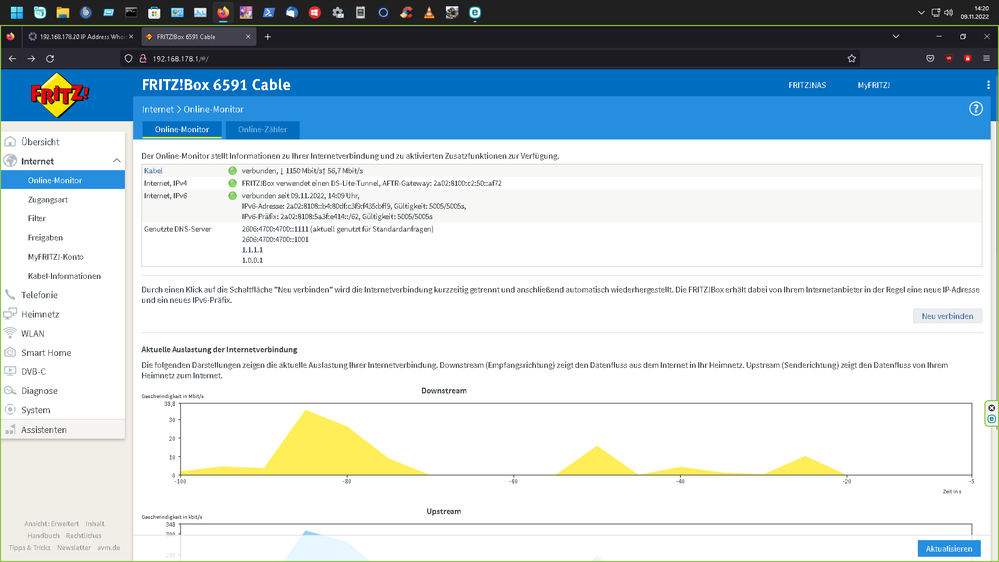Close the FRITZ!Box 6591 Cable tab

(248, 37)
